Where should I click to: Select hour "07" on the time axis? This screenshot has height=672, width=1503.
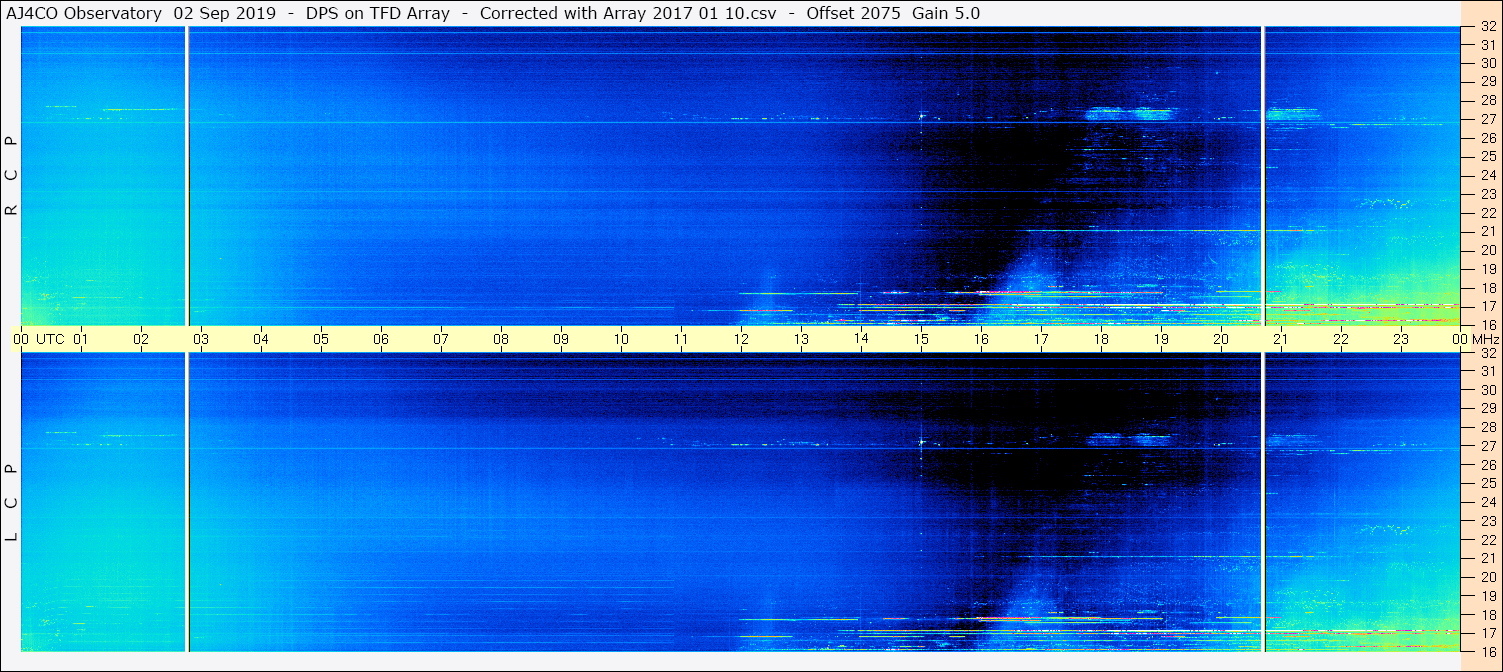pos(441,339)
